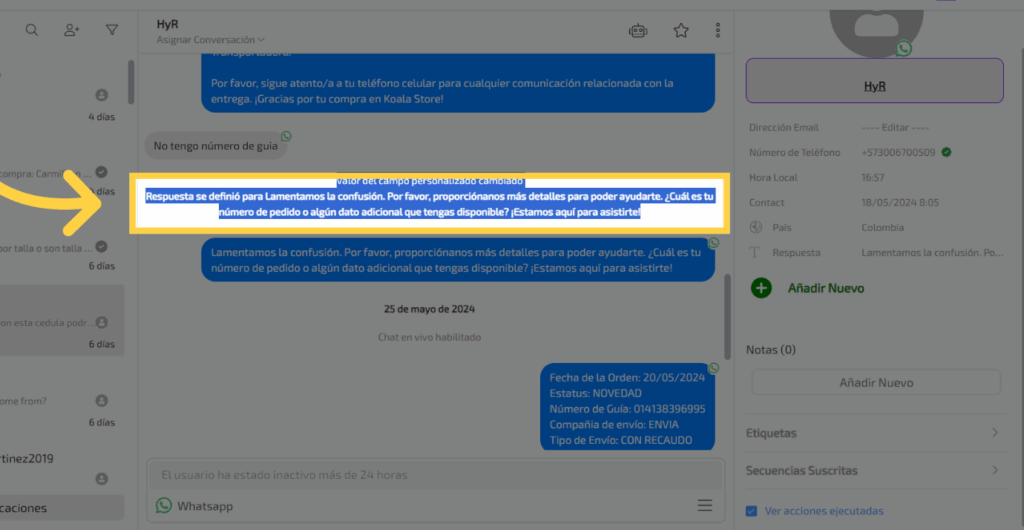Click the green plus Añadir Nuevo icon
The height and width of the screenshot is (530, 1024).
click(761, 288)
